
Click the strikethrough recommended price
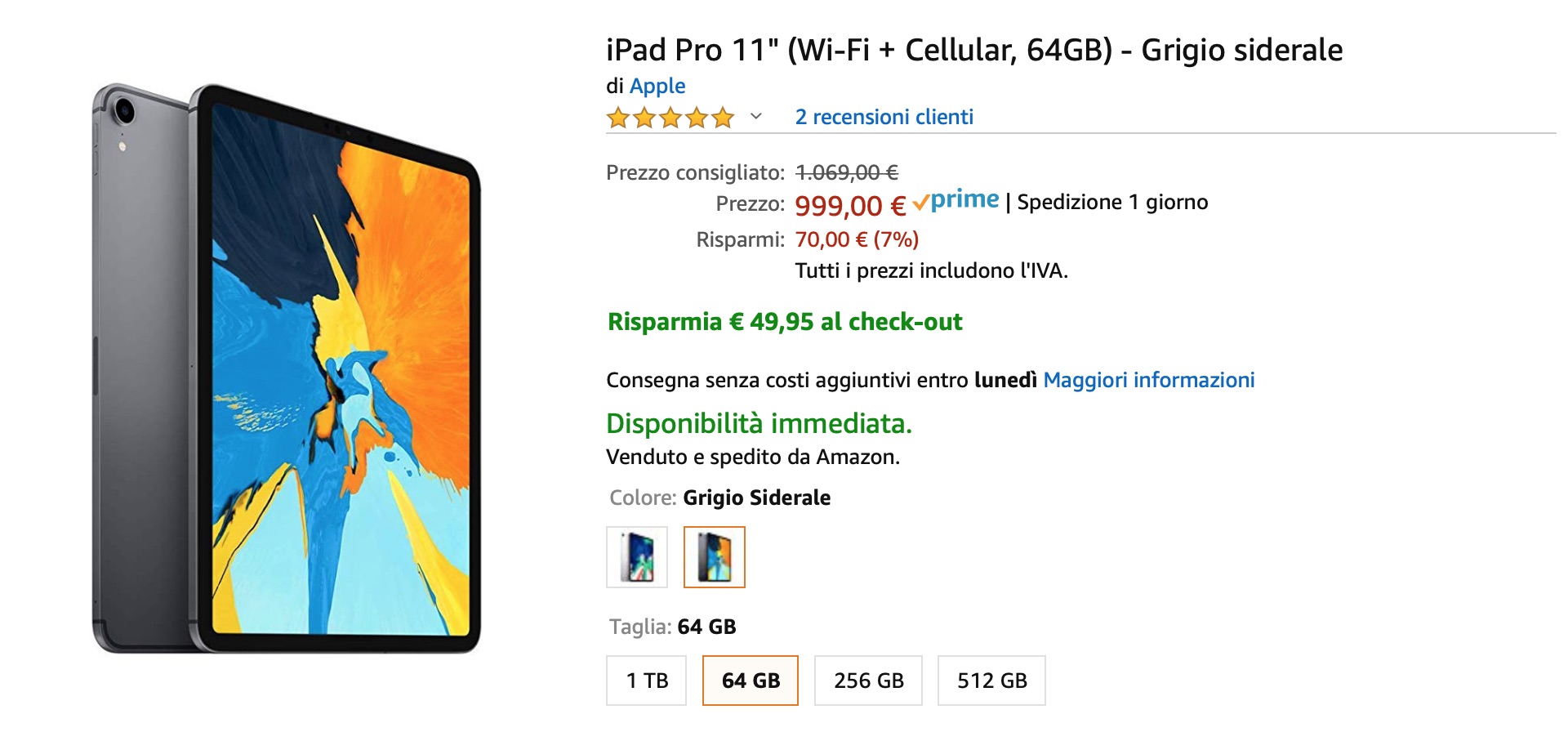tap(845, 172)
